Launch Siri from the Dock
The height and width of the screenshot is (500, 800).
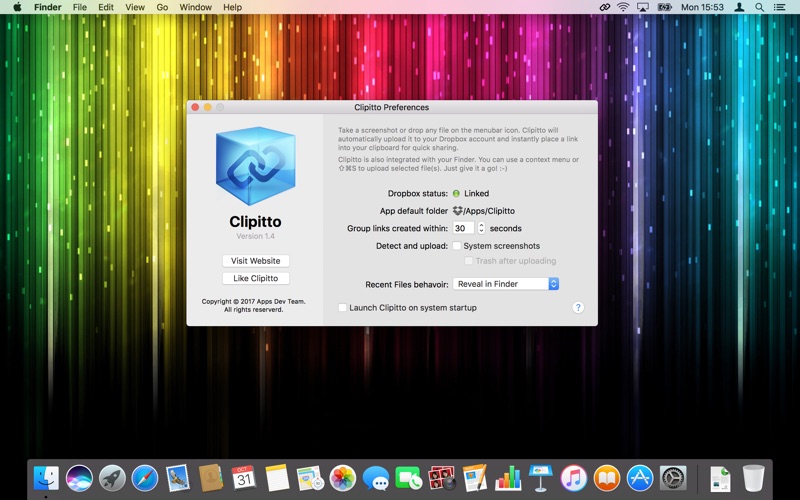(x=79, y=478)
